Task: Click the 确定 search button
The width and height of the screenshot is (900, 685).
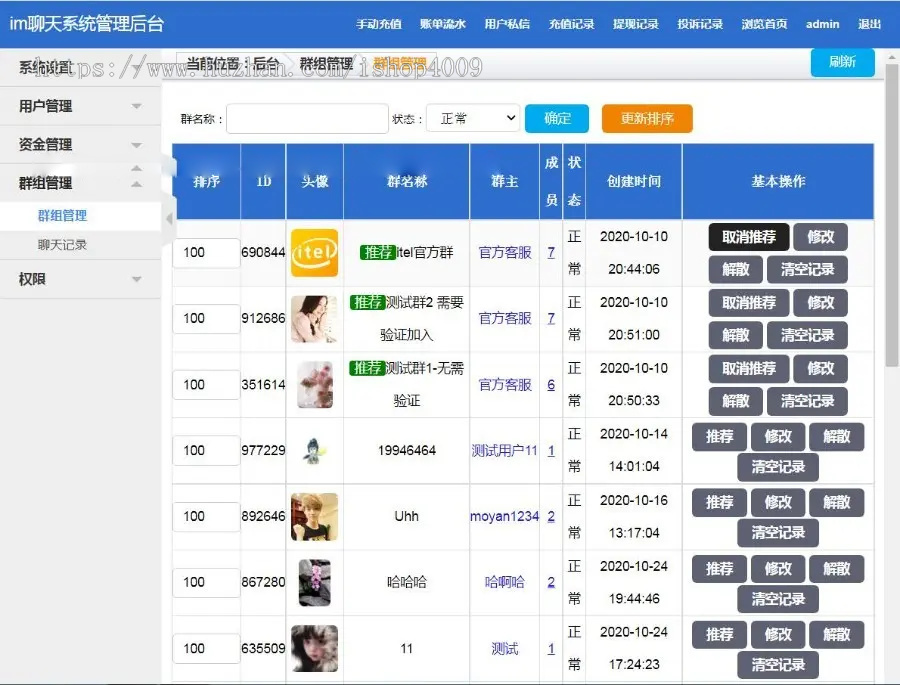Action: (x=556, y=118)
